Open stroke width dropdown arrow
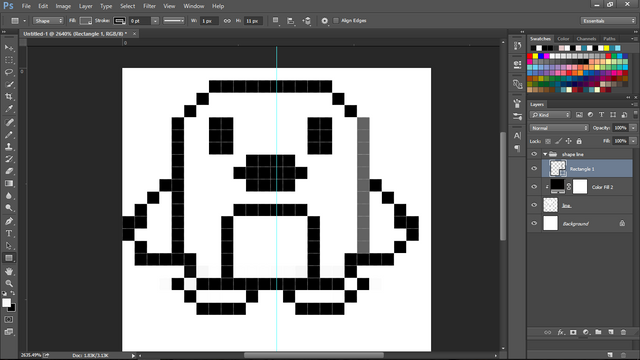The width and height of the screenshot is (640, 360). click(x=155, y=21)
